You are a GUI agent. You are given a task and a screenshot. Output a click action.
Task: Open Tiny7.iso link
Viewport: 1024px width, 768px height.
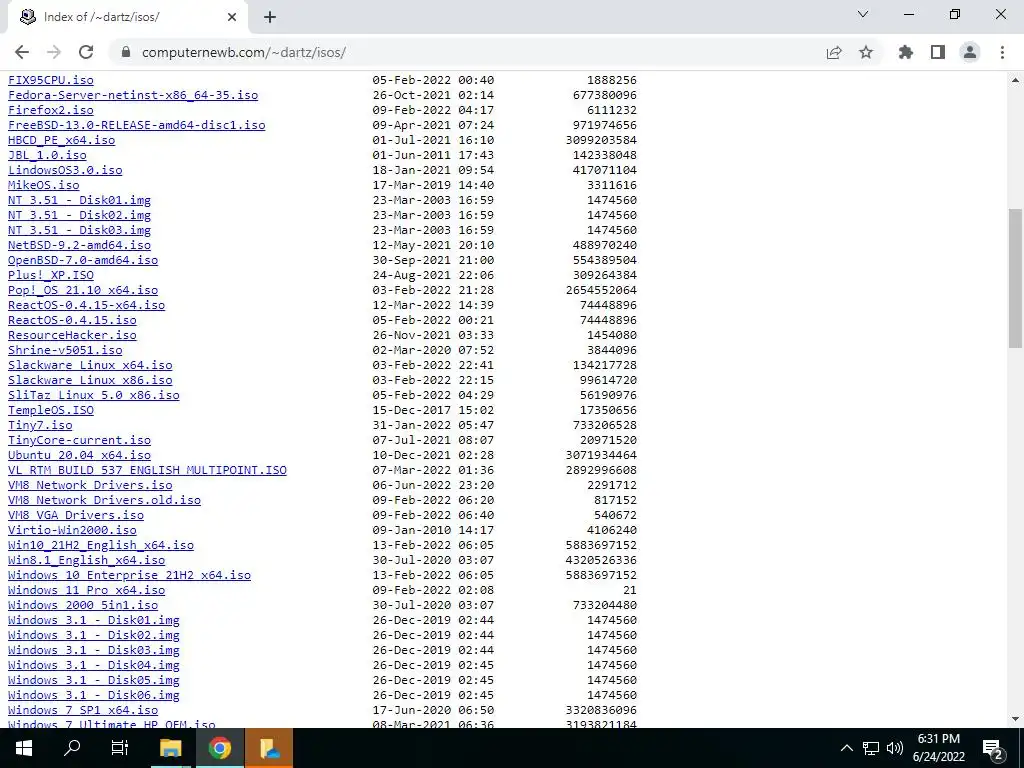[40, 425]
